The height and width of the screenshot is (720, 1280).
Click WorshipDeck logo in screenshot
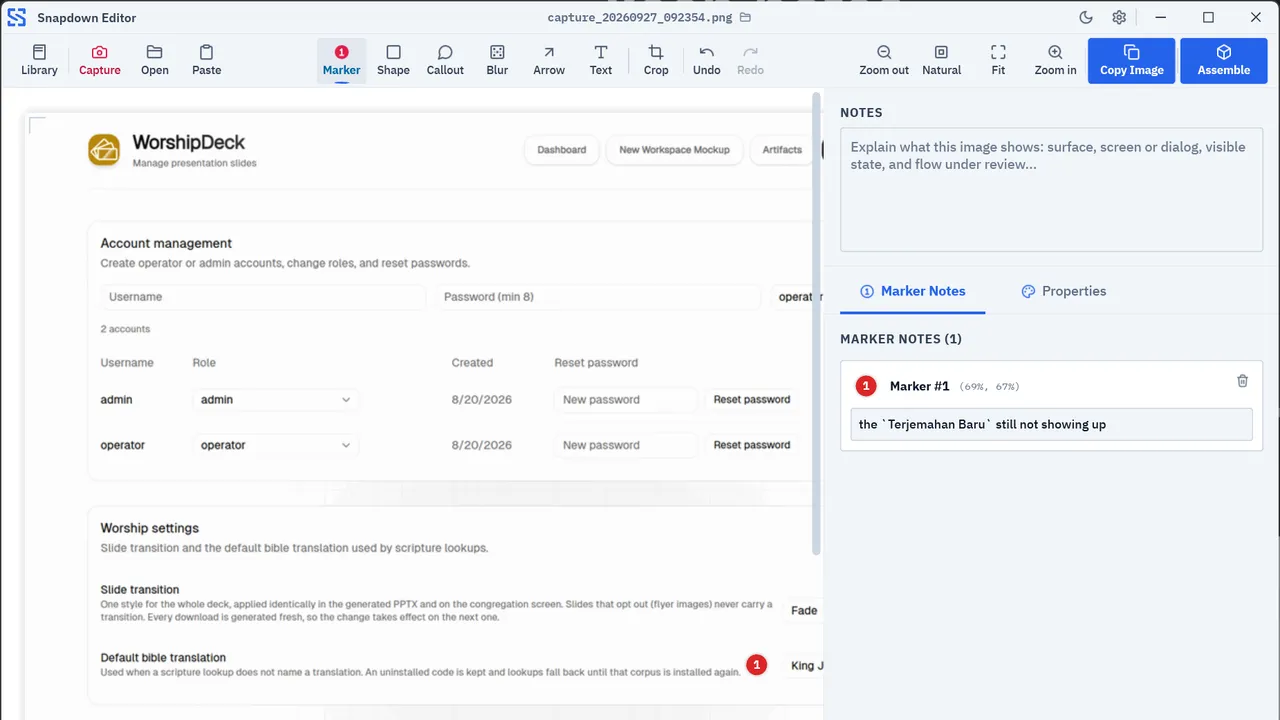(x=104, y=150)
